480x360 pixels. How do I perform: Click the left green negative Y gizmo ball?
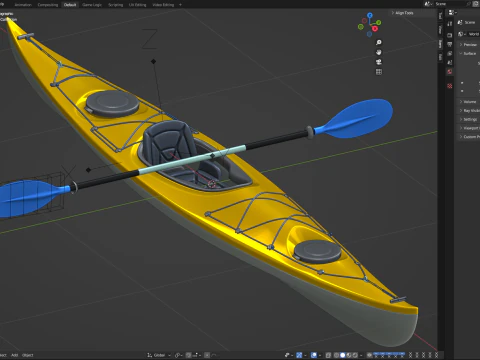[361, 27]
